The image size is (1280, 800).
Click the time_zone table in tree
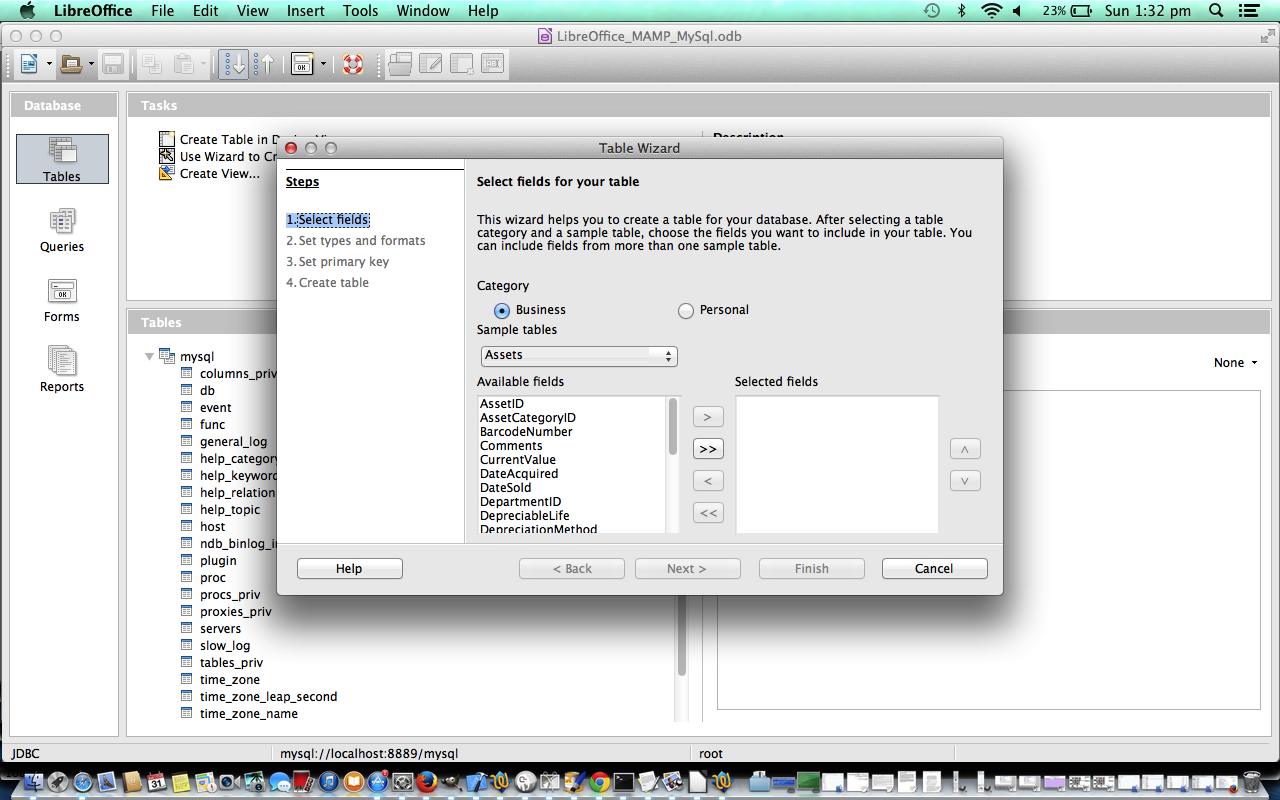tap(229, 680)
